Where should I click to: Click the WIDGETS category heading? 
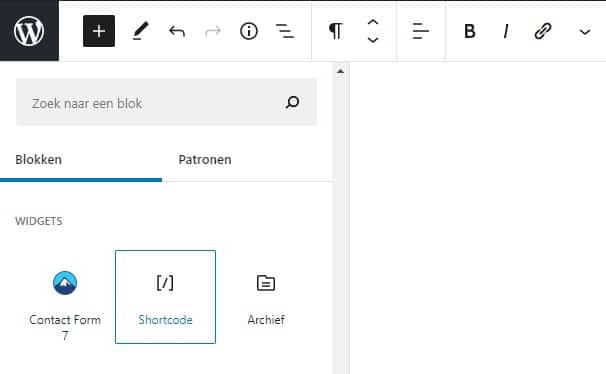pyautogui.click(x=39, y=221)
